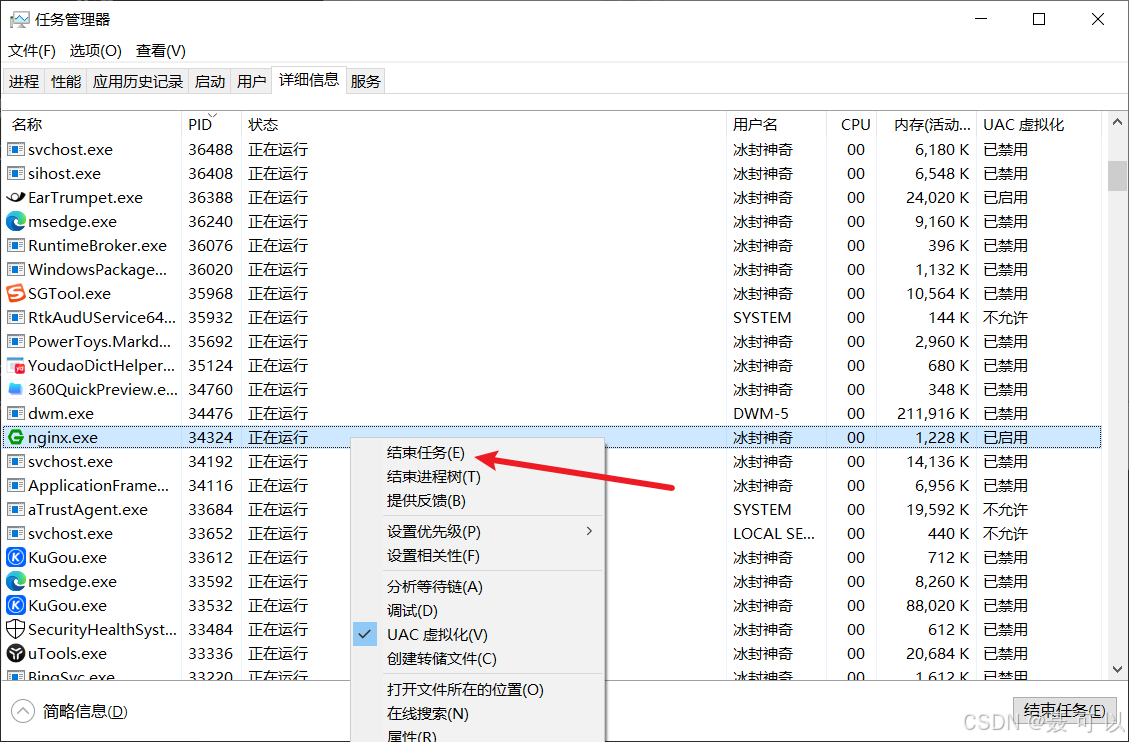Select the 详细信息 tab
This screenshot has height=742, width=1129.
point(309,79)
